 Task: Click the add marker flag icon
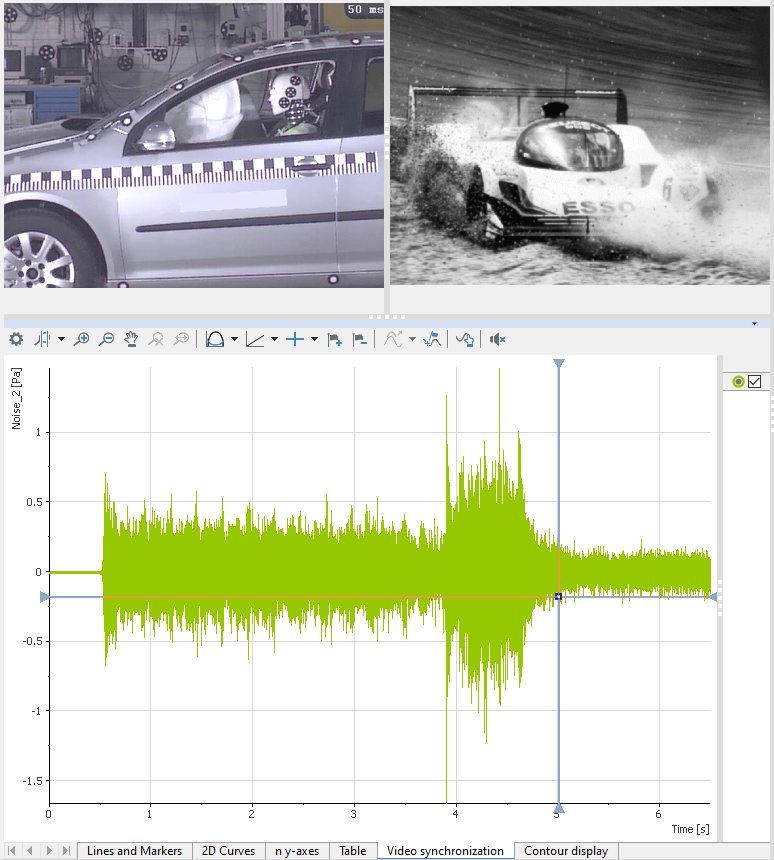[335, 340]
